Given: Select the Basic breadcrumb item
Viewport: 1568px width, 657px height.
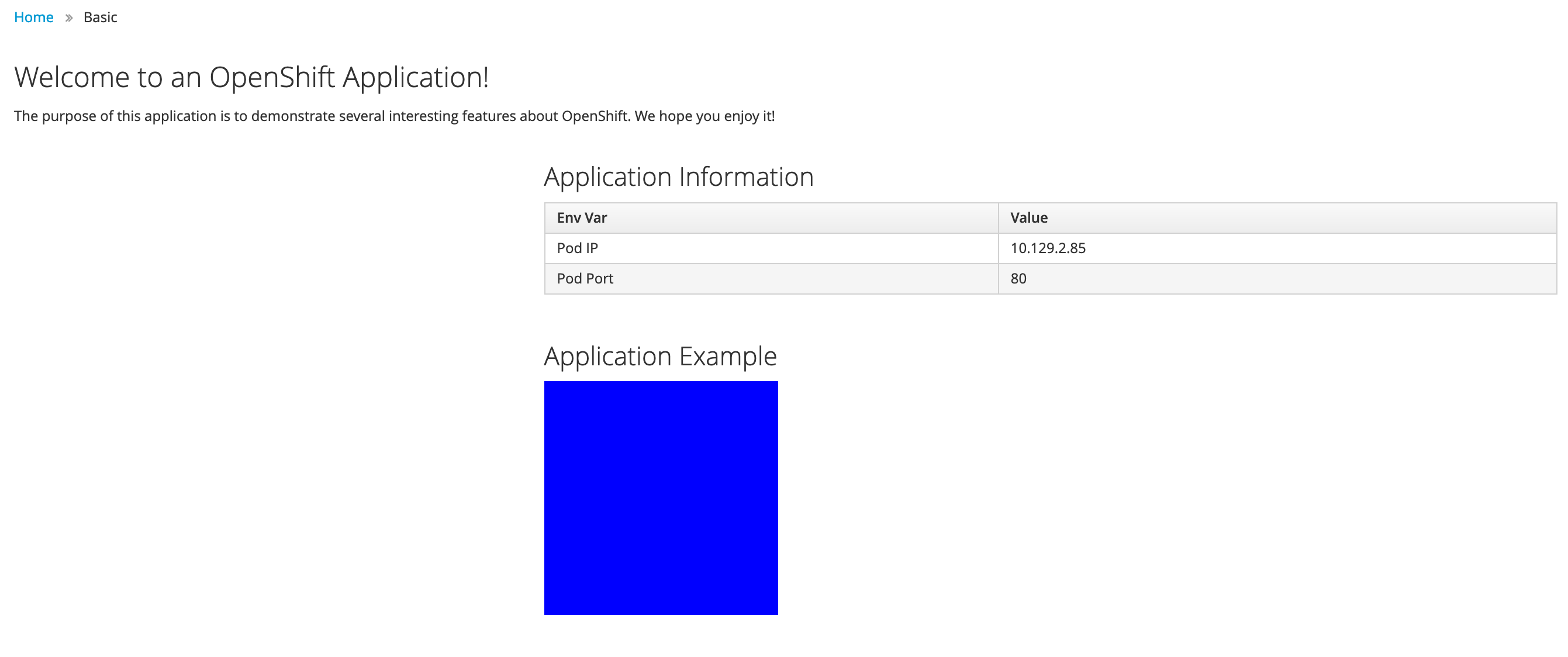Looking at the screenshot, I should (100, 17).
